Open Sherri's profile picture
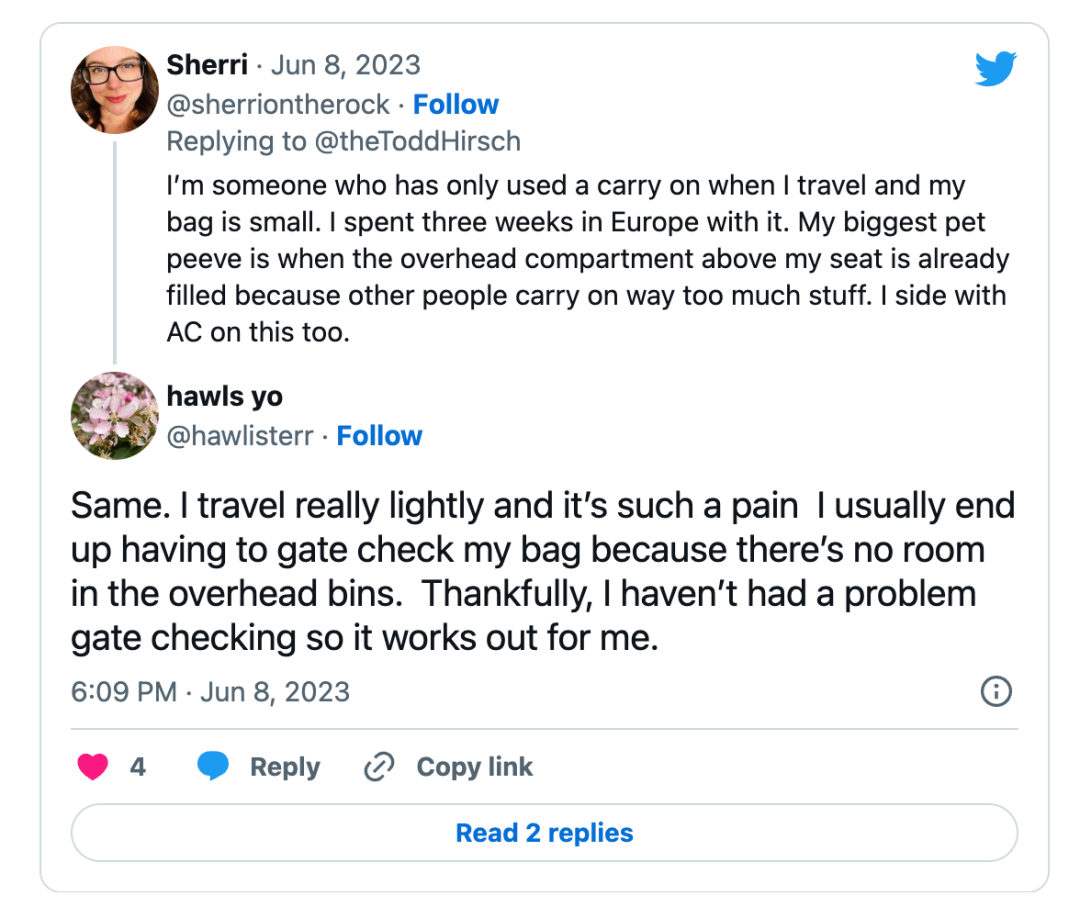This screenshot has height=907, width=1080. click(114, 90)
